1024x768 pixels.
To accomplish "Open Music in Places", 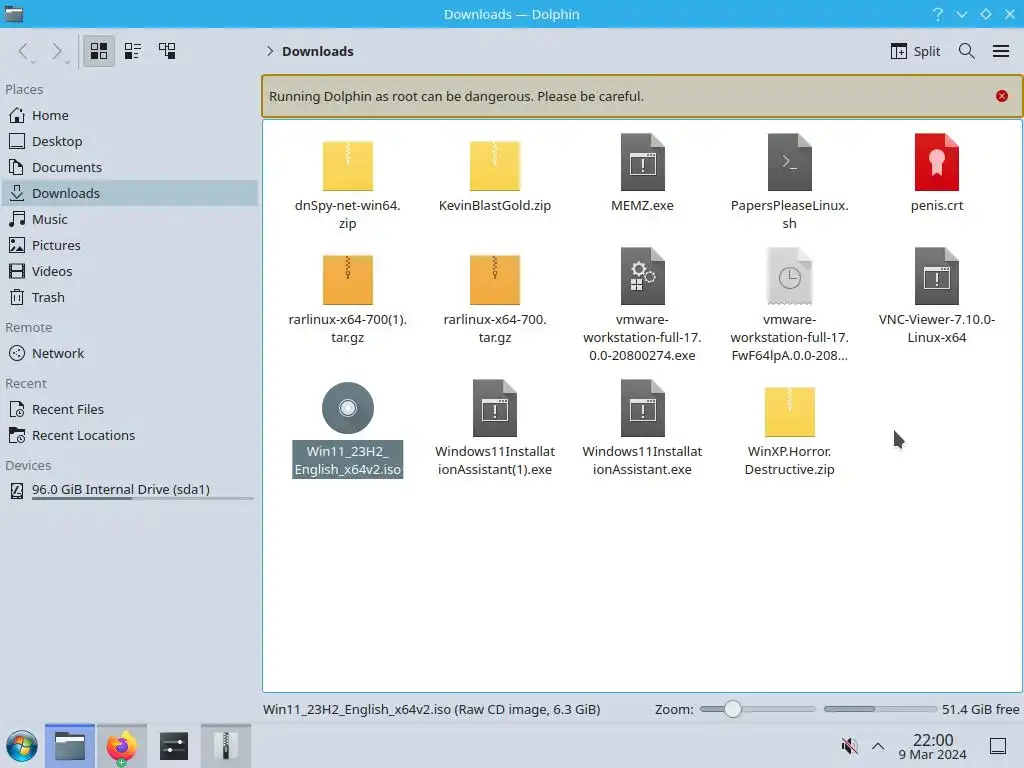I will [x=129, y=219].
